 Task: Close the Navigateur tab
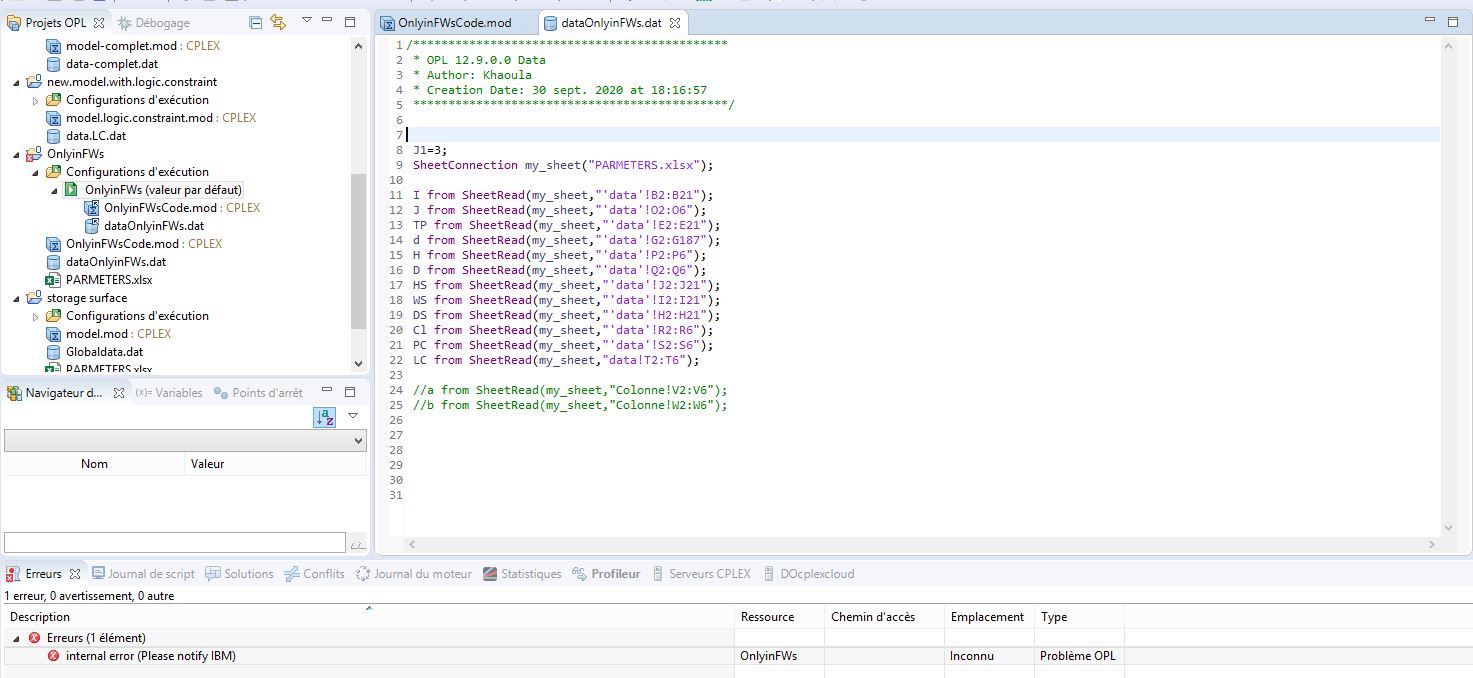(x=117, y=393)
